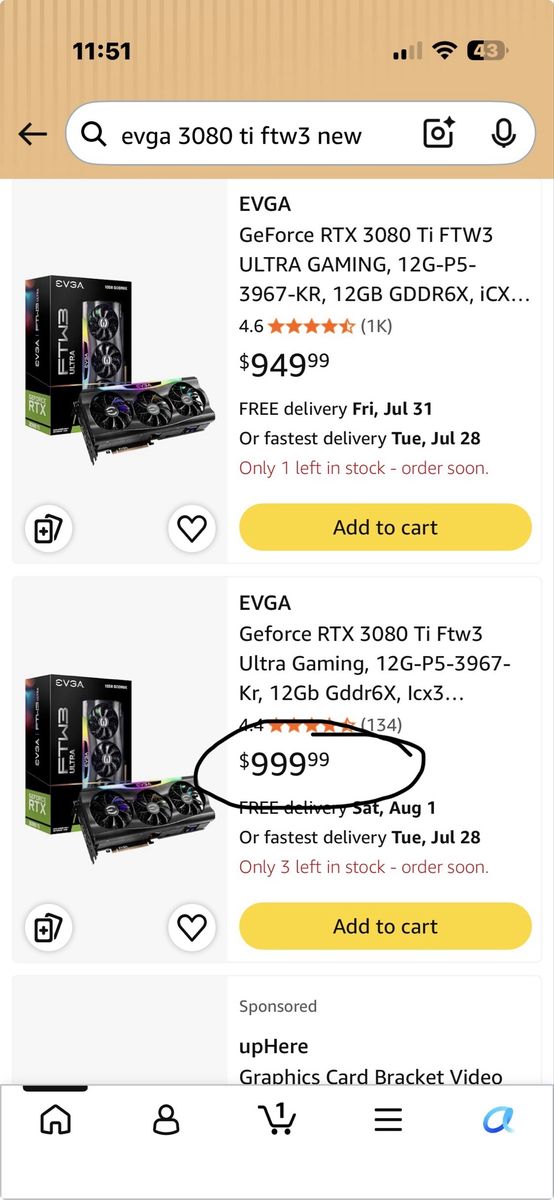Add the $999.99 card to cart

point(385,926)
